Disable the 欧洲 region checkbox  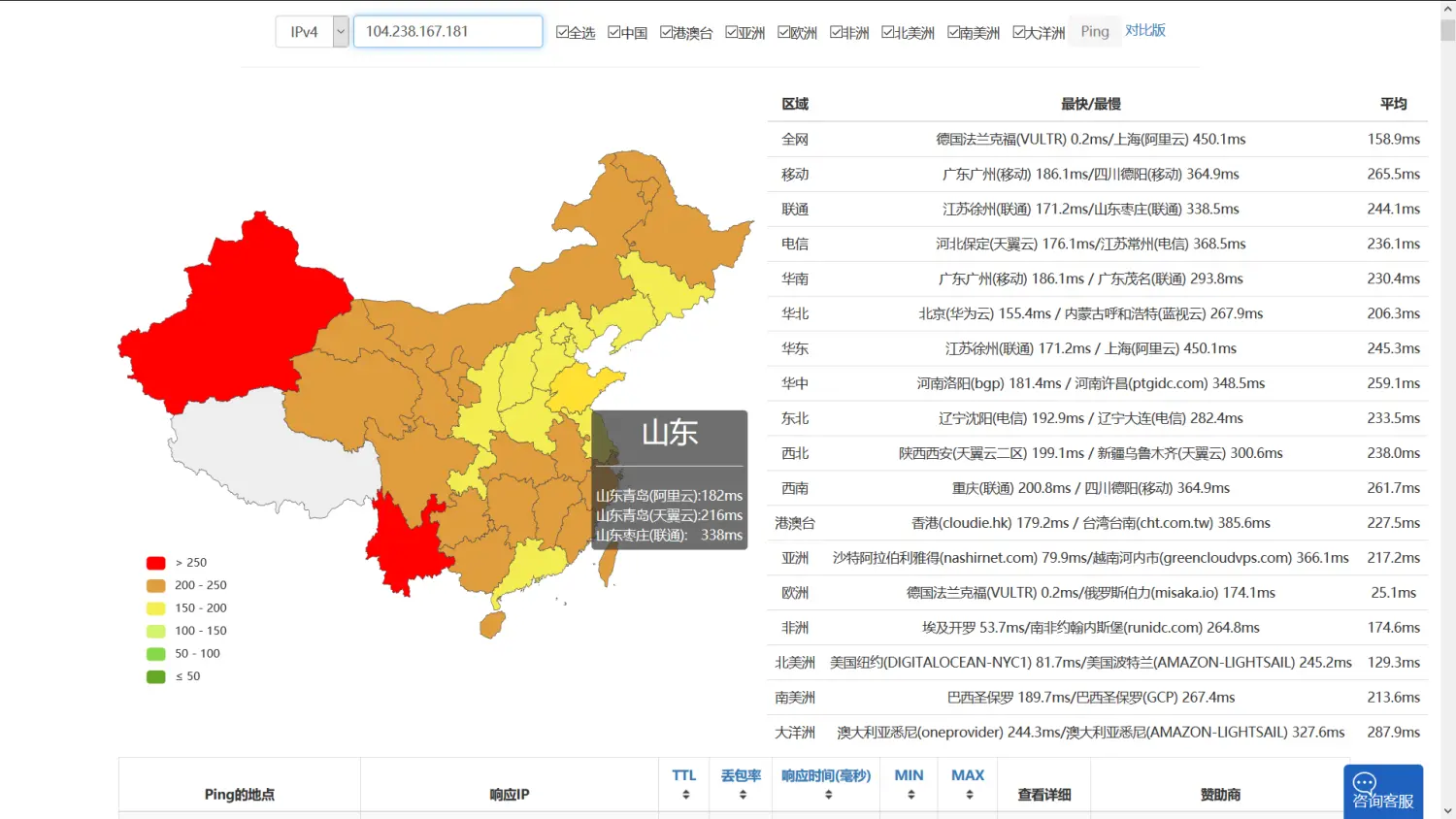coord(784,32)
